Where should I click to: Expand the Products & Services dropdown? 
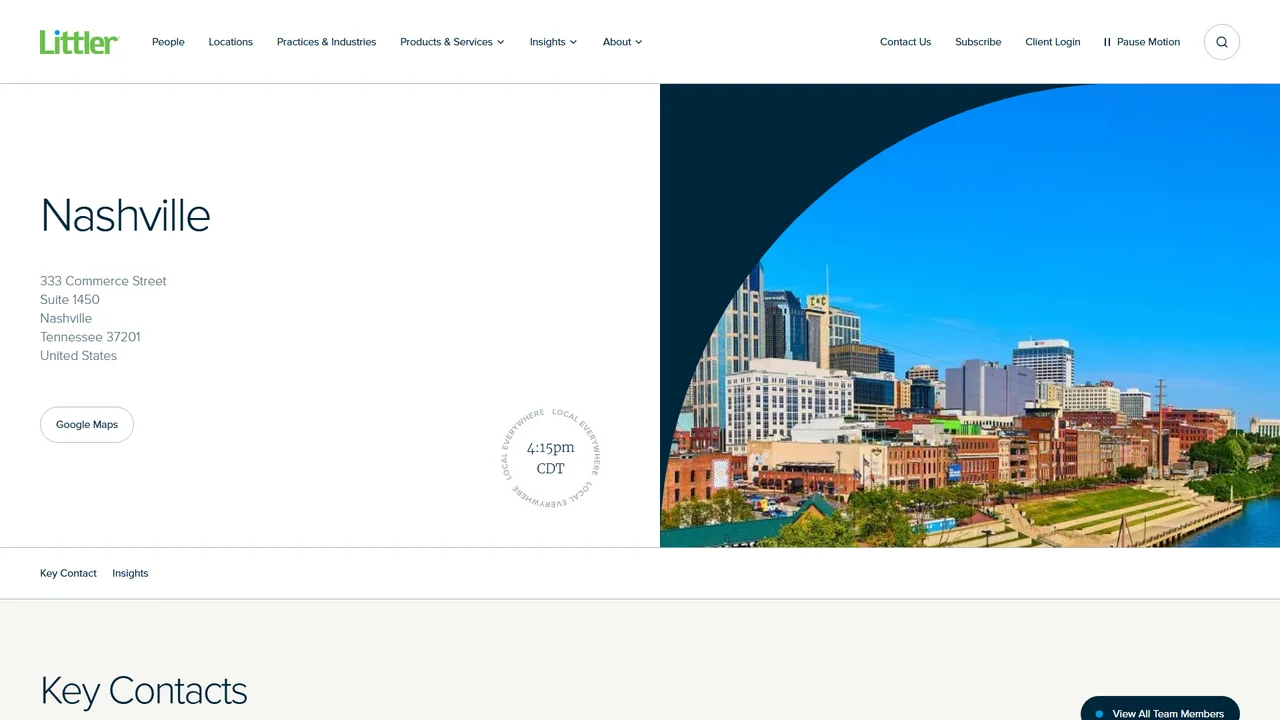click(452, 42)
